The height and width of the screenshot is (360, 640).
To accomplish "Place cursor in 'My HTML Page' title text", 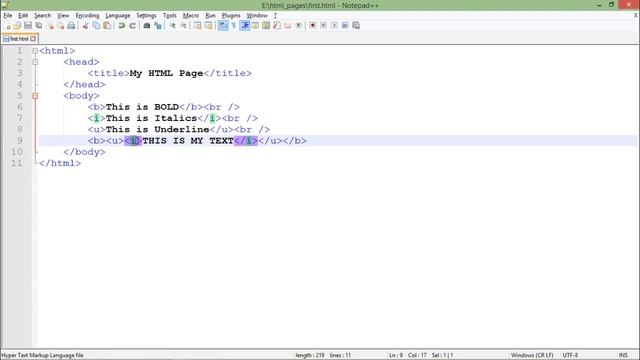I will coord(166,73).
